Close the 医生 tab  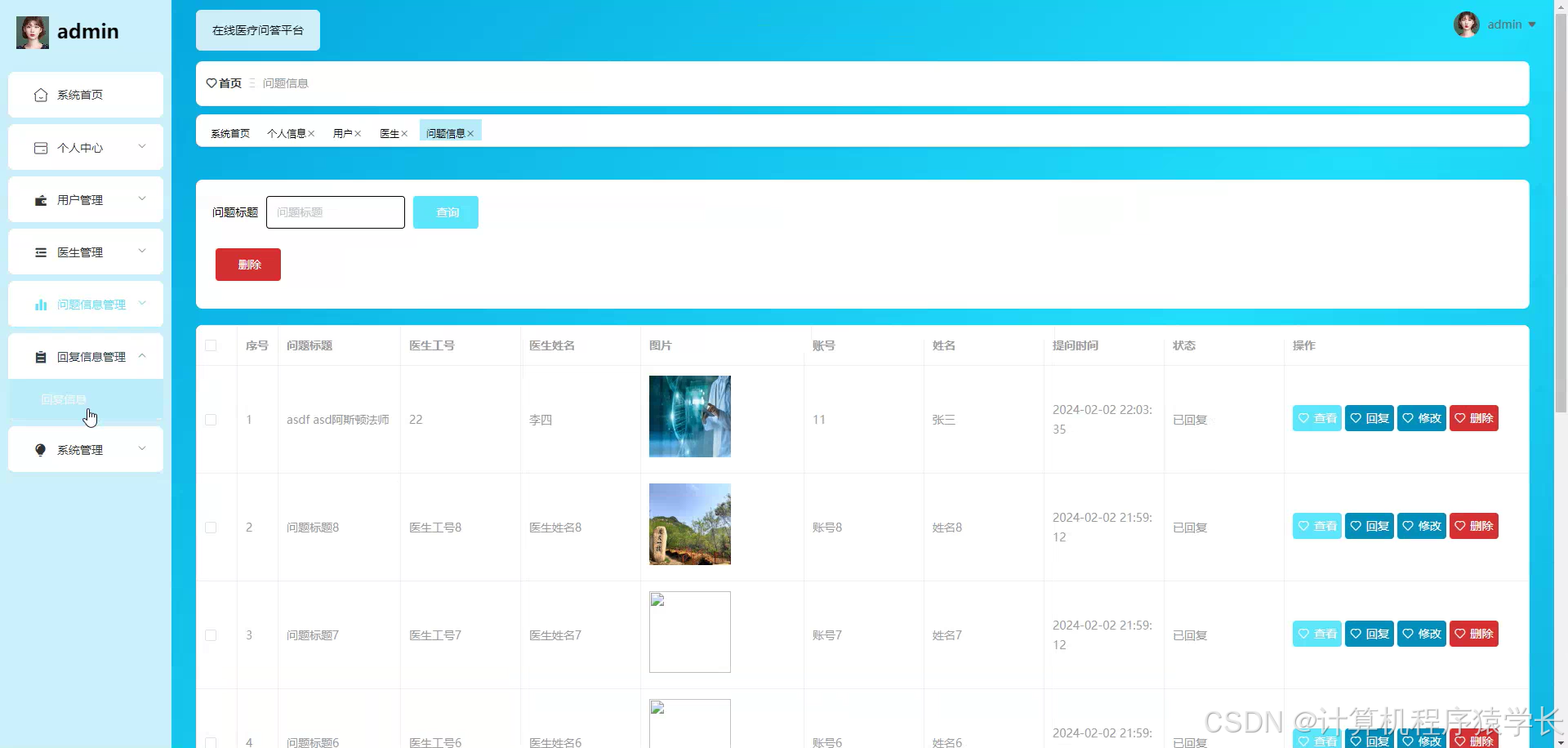404,134
